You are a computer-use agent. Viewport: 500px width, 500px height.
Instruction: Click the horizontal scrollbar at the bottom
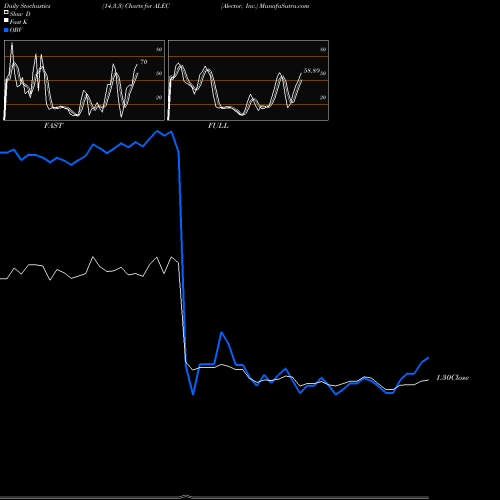pyautogui.click(x=214, y=497)
